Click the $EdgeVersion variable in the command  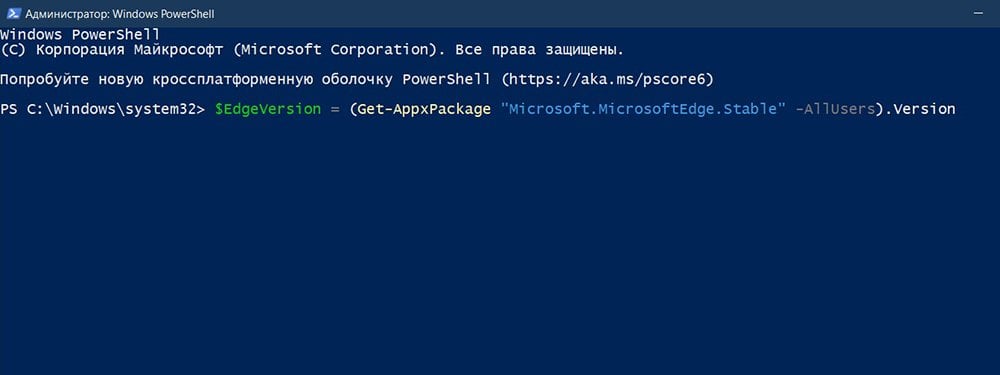(x=267, y=110)
